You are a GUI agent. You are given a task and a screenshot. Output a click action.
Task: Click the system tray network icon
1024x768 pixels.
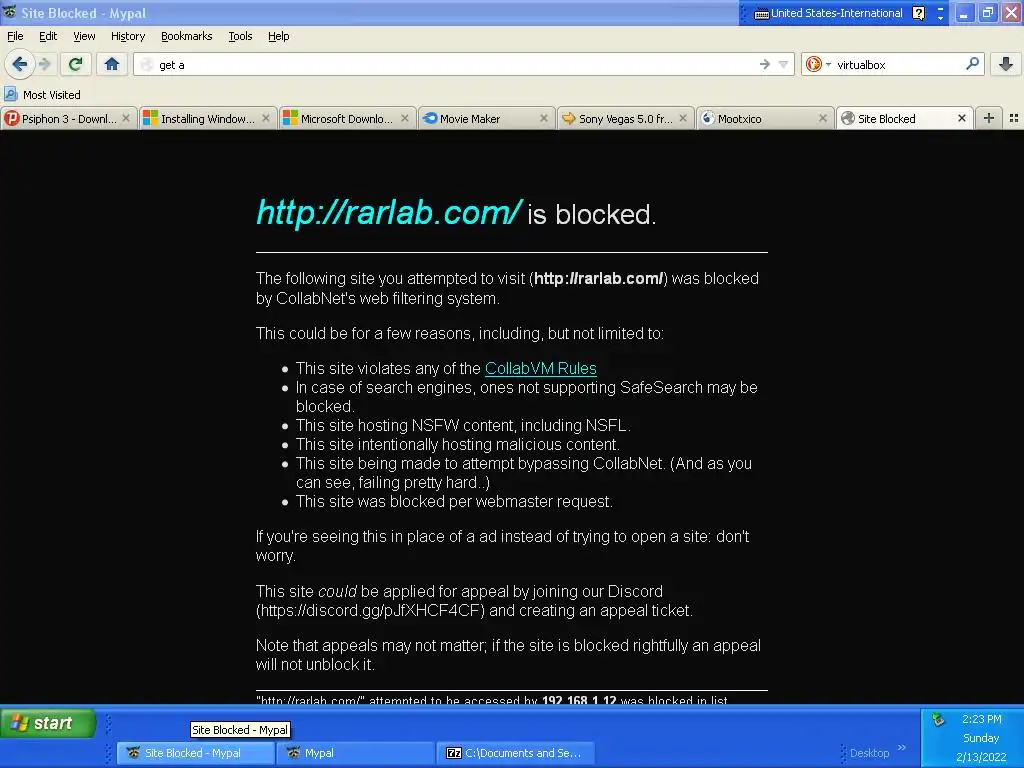point(938,720)
